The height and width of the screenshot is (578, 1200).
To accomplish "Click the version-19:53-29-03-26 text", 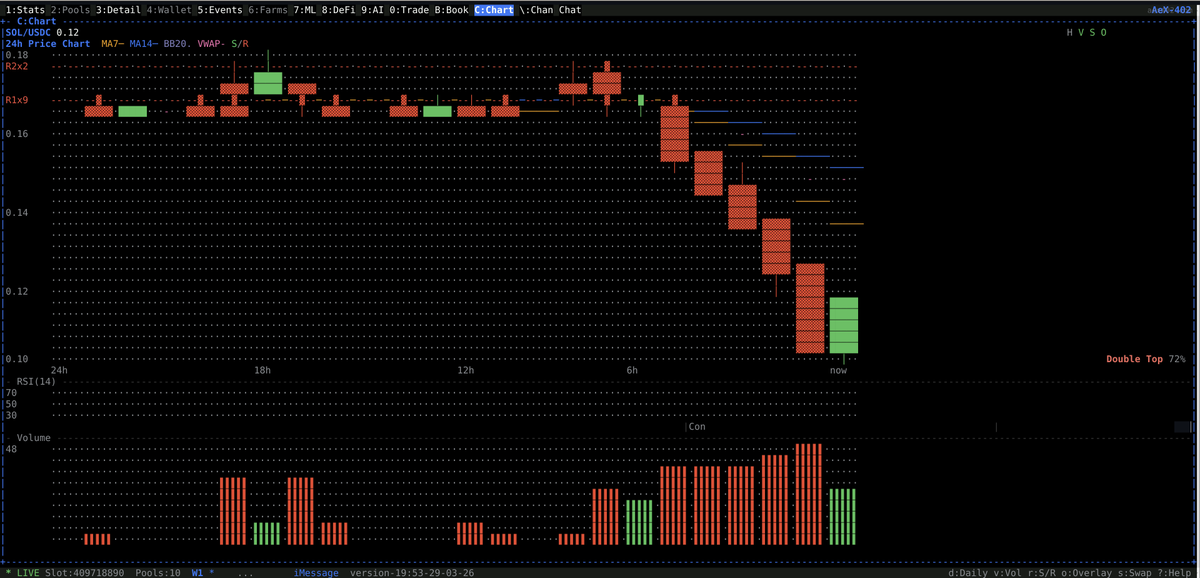I will coord(412,573).
